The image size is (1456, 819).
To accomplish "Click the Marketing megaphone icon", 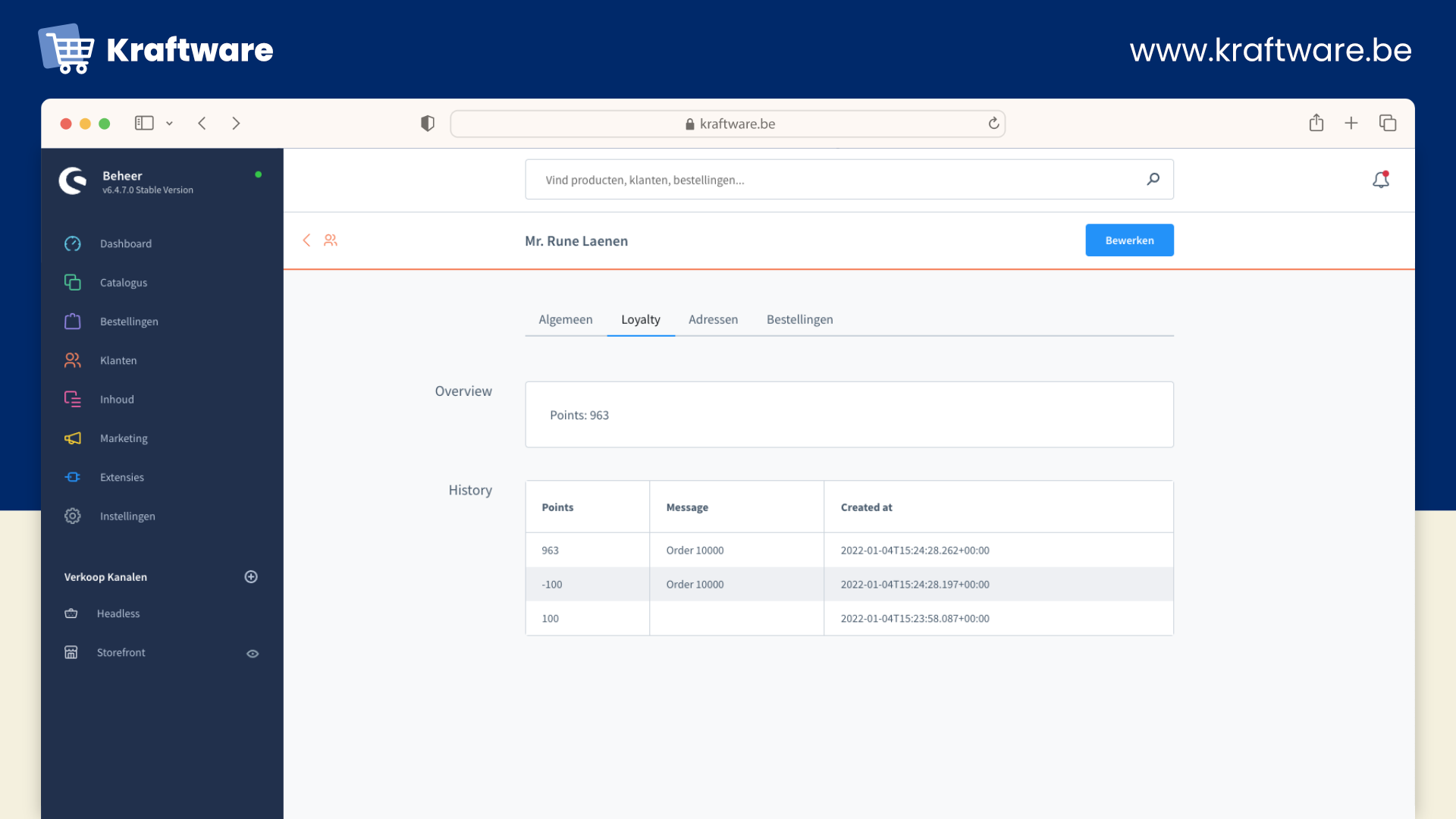I will [x=73, y=438].
